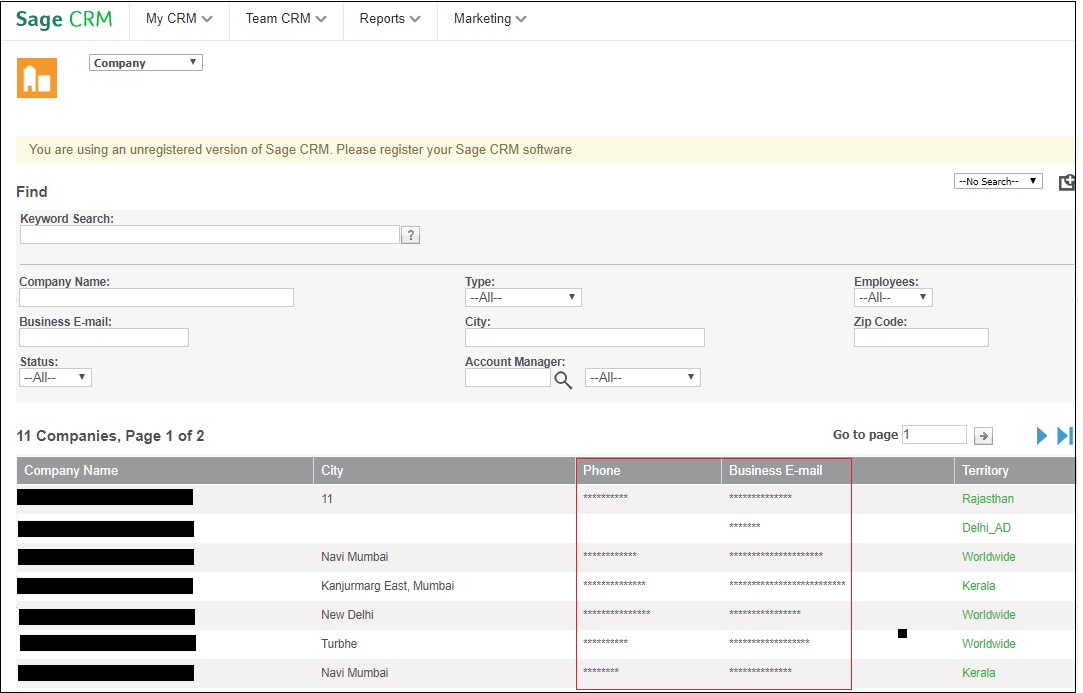Click the last page blue arrow
Image resolution: width=1083 pixels, height=693 pixels.
1064,436
